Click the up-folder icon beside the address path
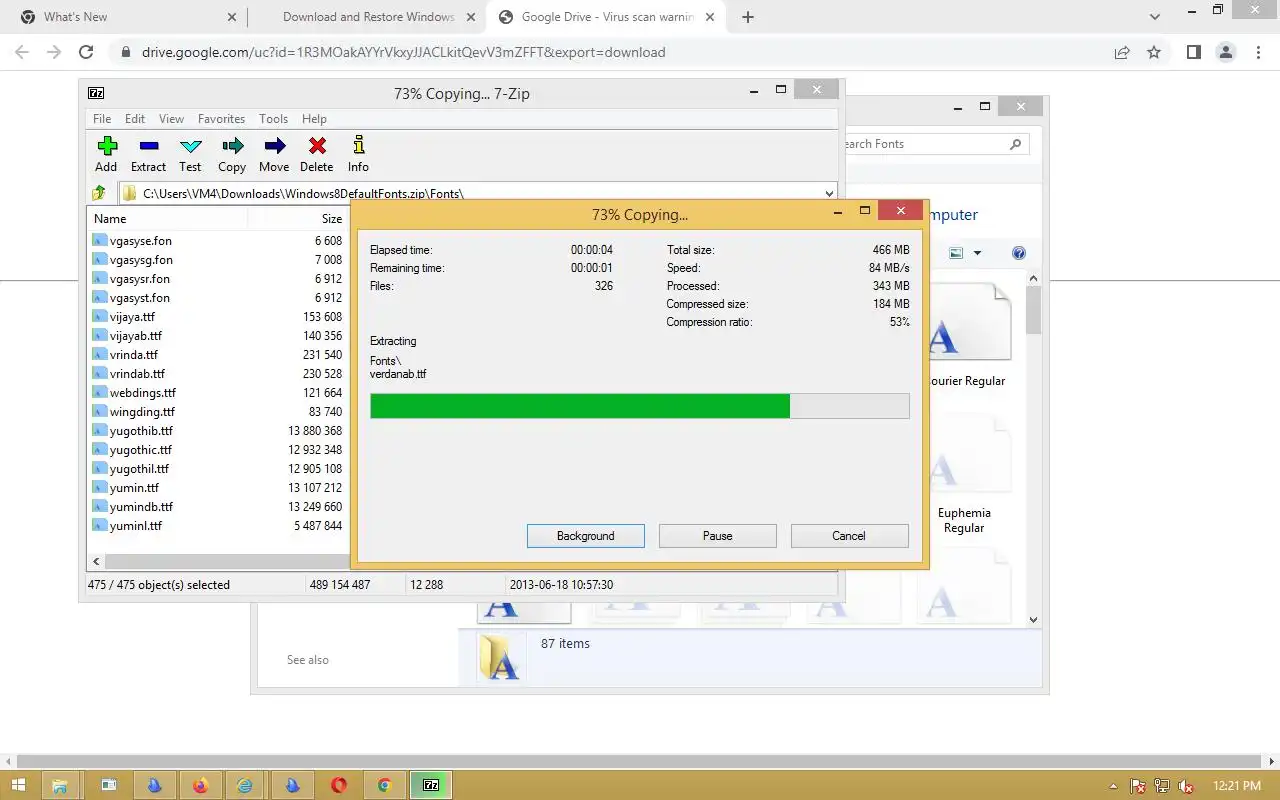 [x=99, y=193]
